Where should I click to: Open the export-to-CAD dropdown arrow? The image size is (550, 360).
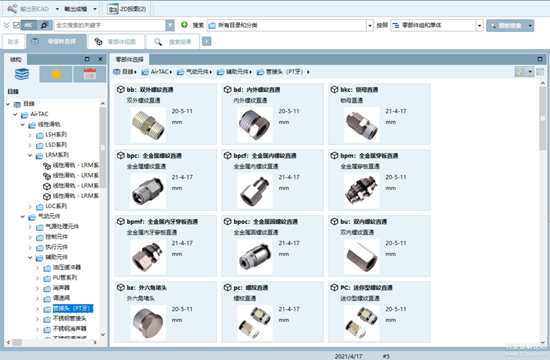click(x=57, y=9)
